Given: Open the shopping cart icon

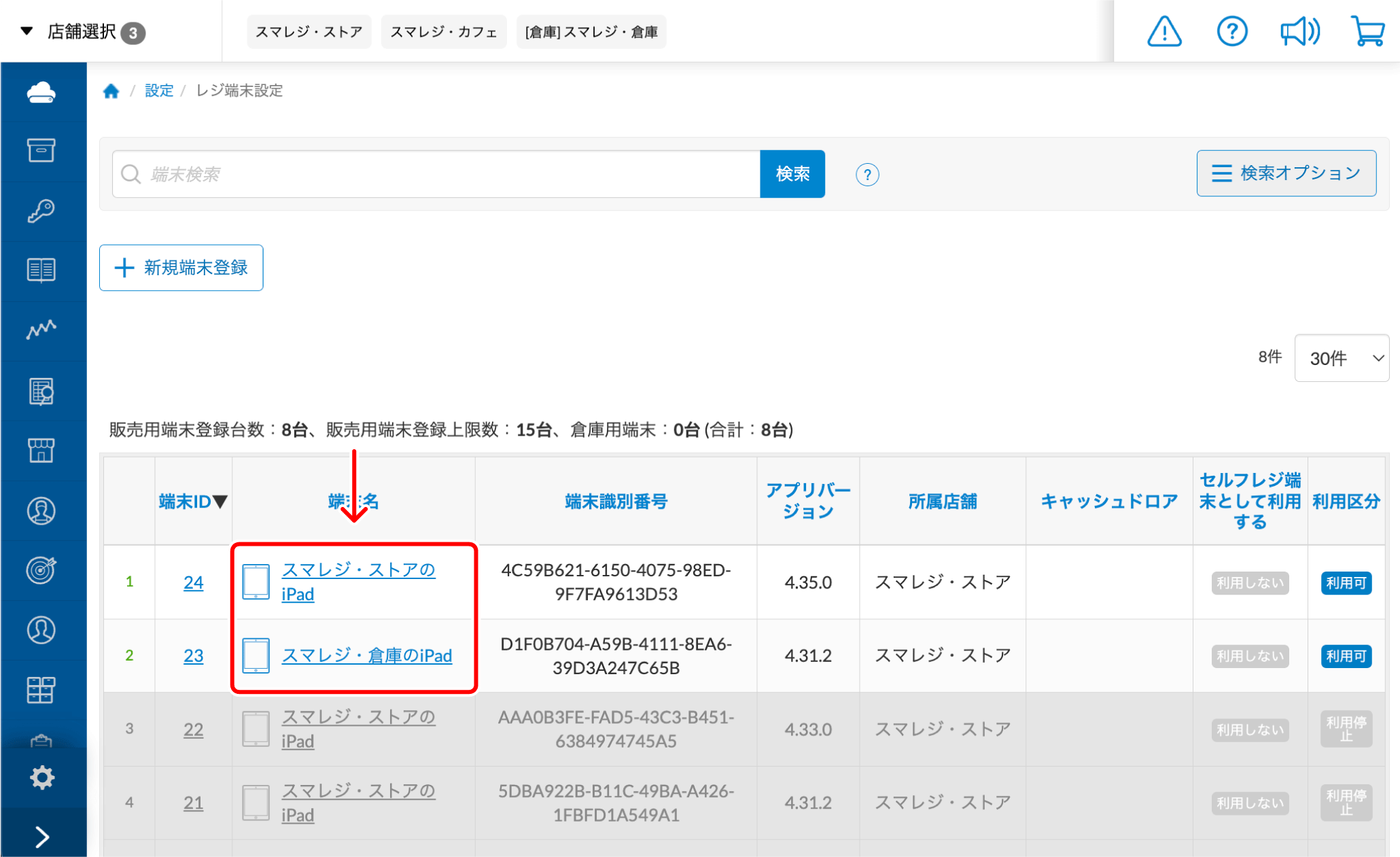Looking at the screenshot, I should (x=1367, y=31).
